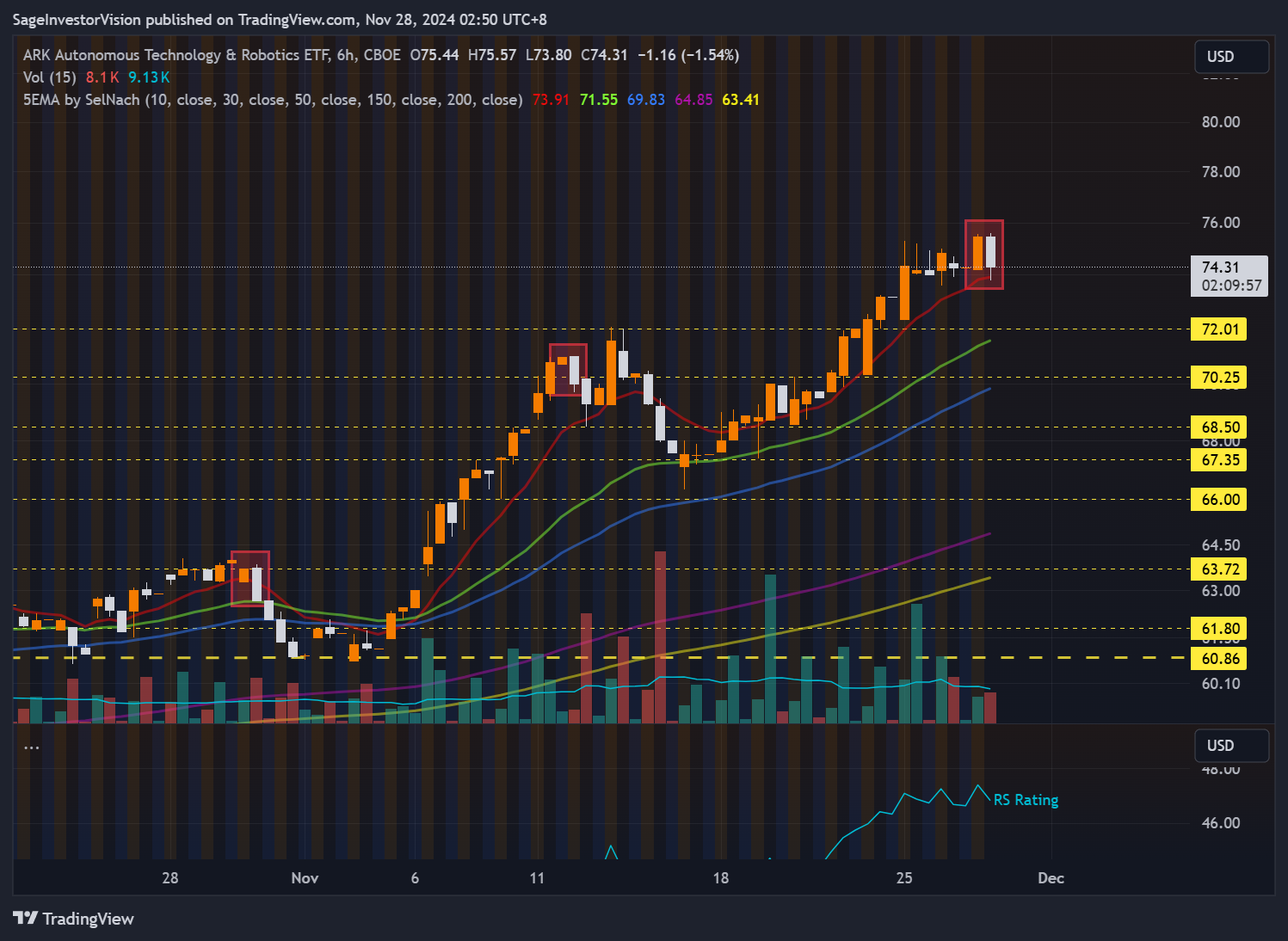Screen dimensions: 1288x941
Task: Select the C74.31 close value
Action: (x=604, y=55)
